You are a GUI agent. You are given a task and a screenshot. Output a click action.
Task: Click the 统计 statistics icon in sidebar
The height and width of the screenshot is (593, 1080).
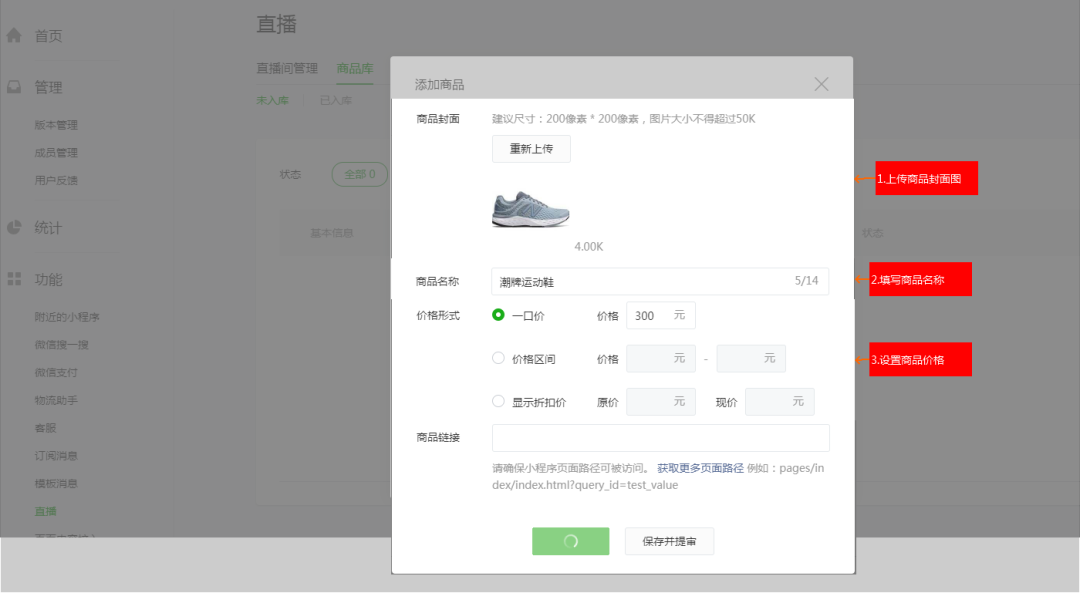[12, 227]
